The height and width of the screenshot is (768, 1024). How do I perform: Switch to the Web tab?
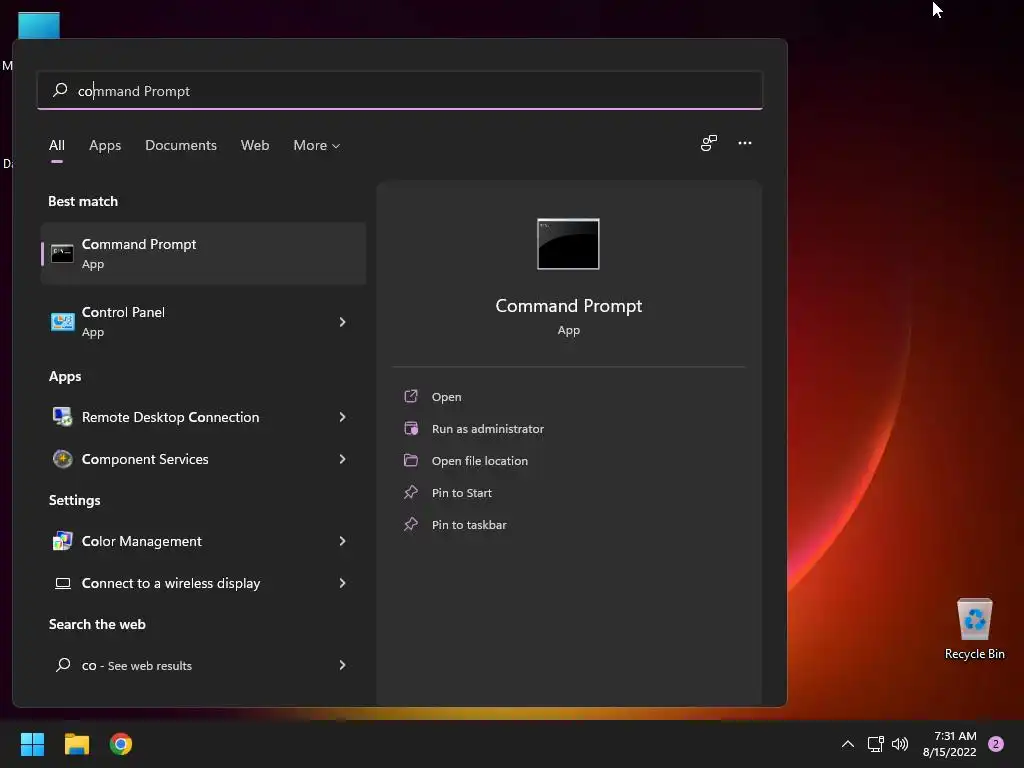pyautogui.click(x=255, y=145)
